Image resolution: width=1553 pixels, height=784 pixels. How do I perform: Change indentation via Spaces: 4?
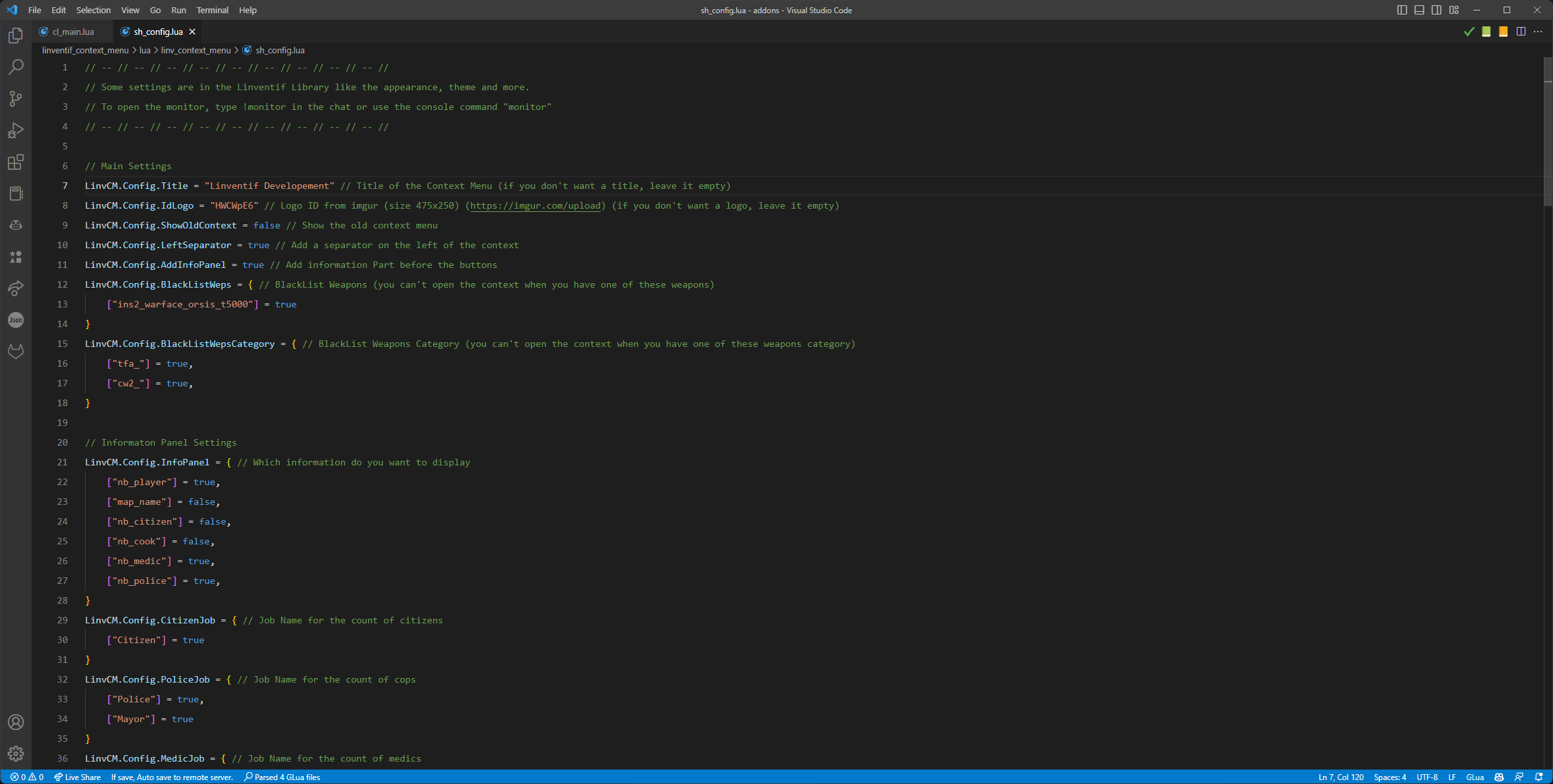pos(1390,777)
